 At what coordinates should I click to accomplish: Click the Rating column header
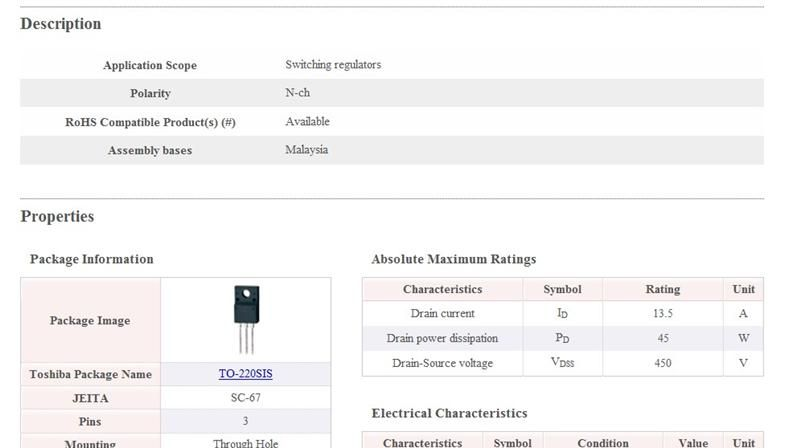click(x=663, y=289)
